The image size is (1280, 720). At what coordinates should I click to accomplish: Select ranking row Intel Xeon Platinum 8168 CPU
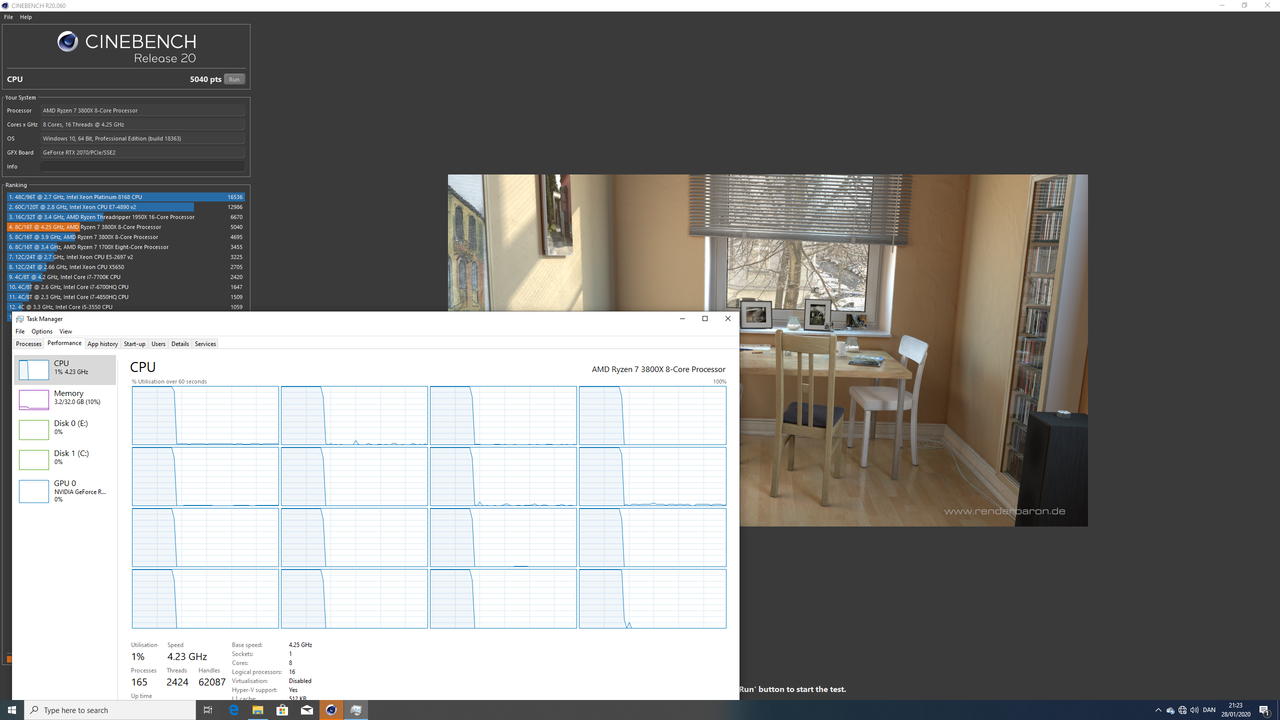(126, 197)
